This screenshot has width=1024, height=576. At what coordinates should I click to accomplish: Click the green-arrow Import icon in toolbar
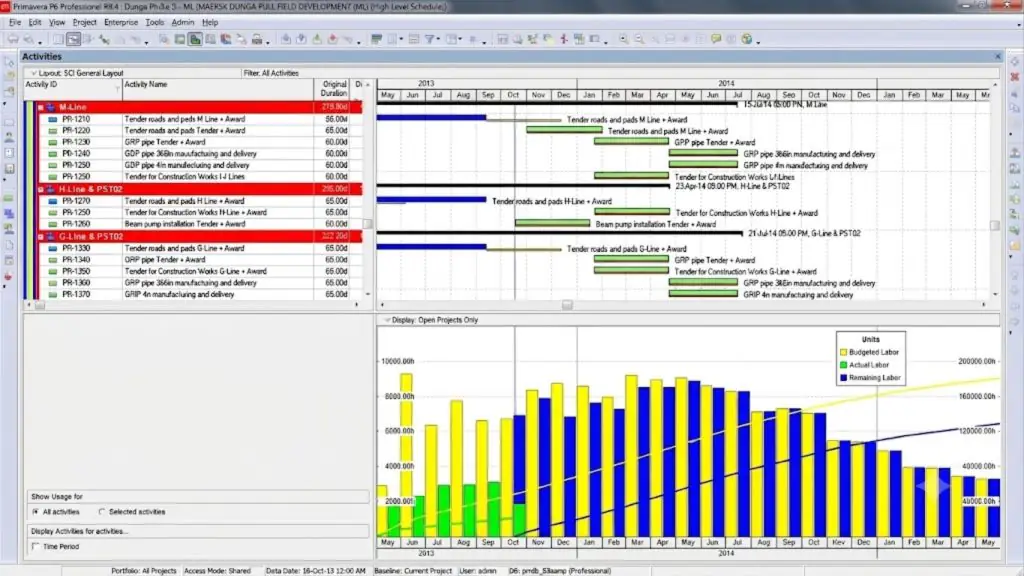pos(317,39)
